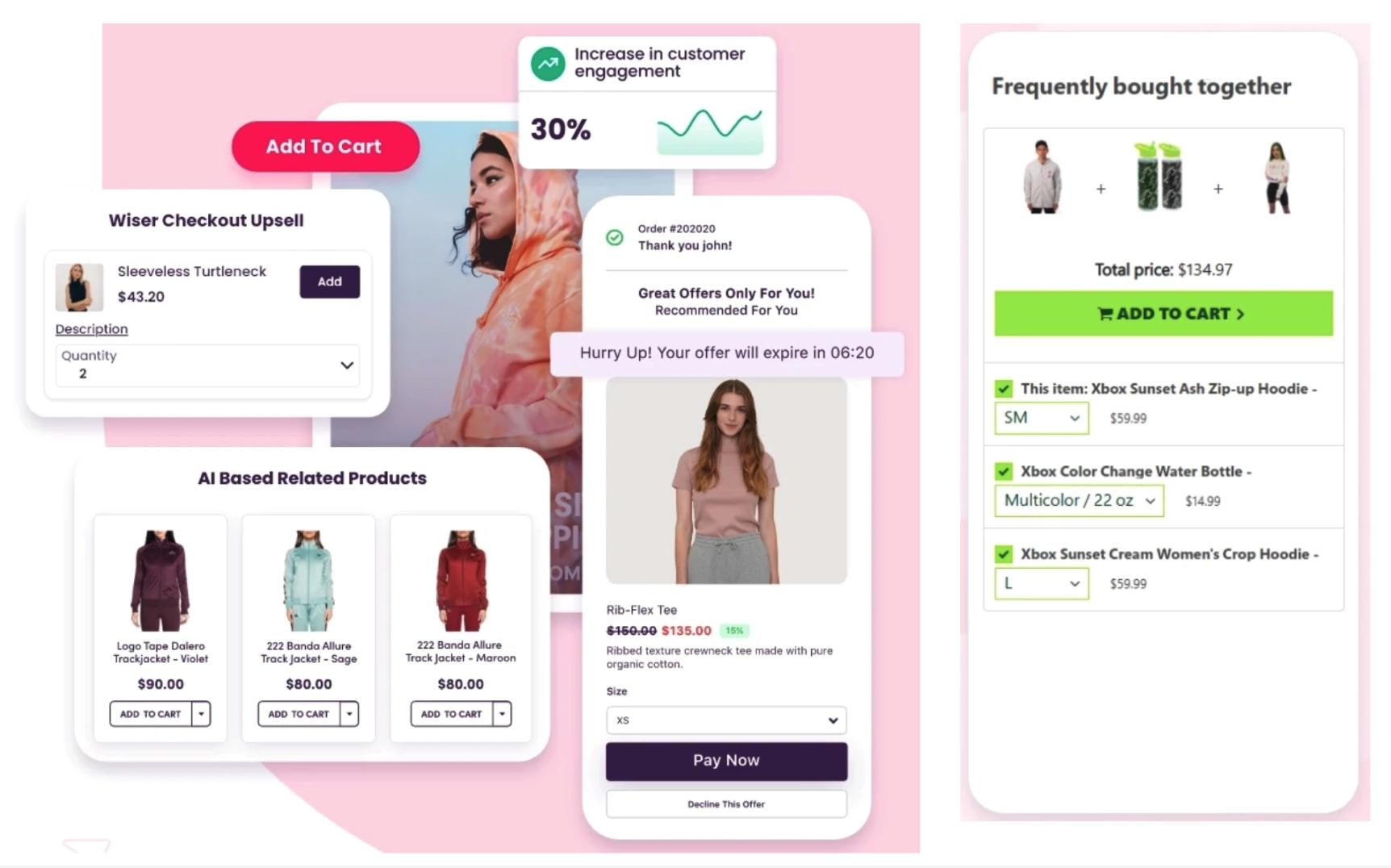This screenshot has width=1391, height=868.
Task: Click the Decline This Offer button
Action: (x=726, y=804)
